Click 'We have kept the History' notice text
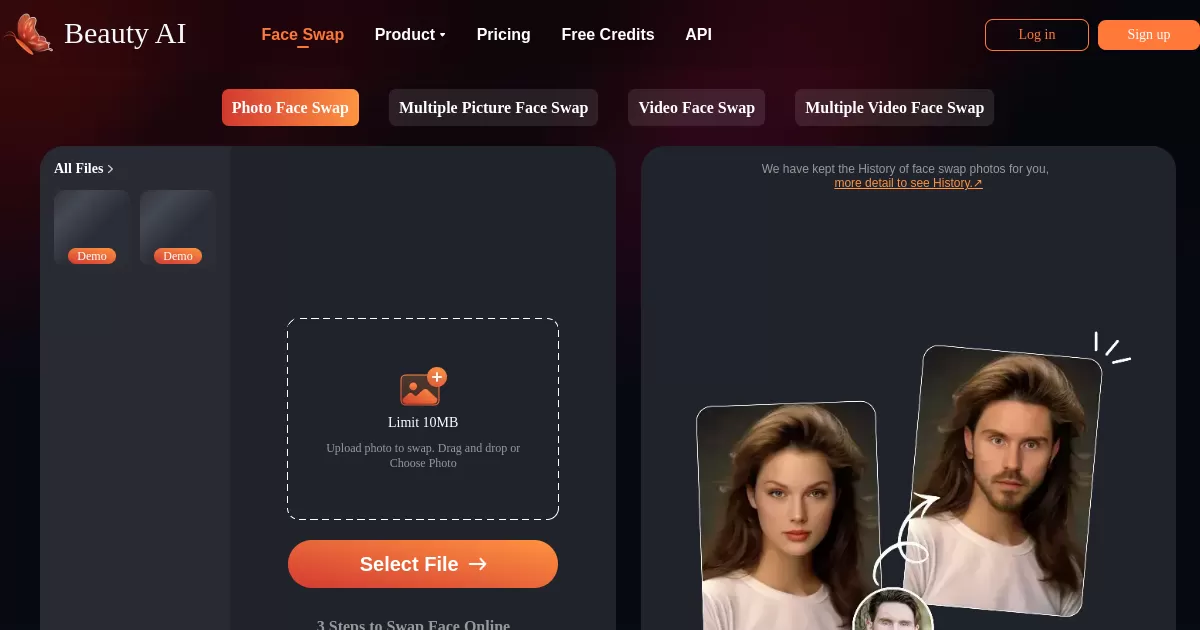The image size is (1200, 630). click(905, 169)
